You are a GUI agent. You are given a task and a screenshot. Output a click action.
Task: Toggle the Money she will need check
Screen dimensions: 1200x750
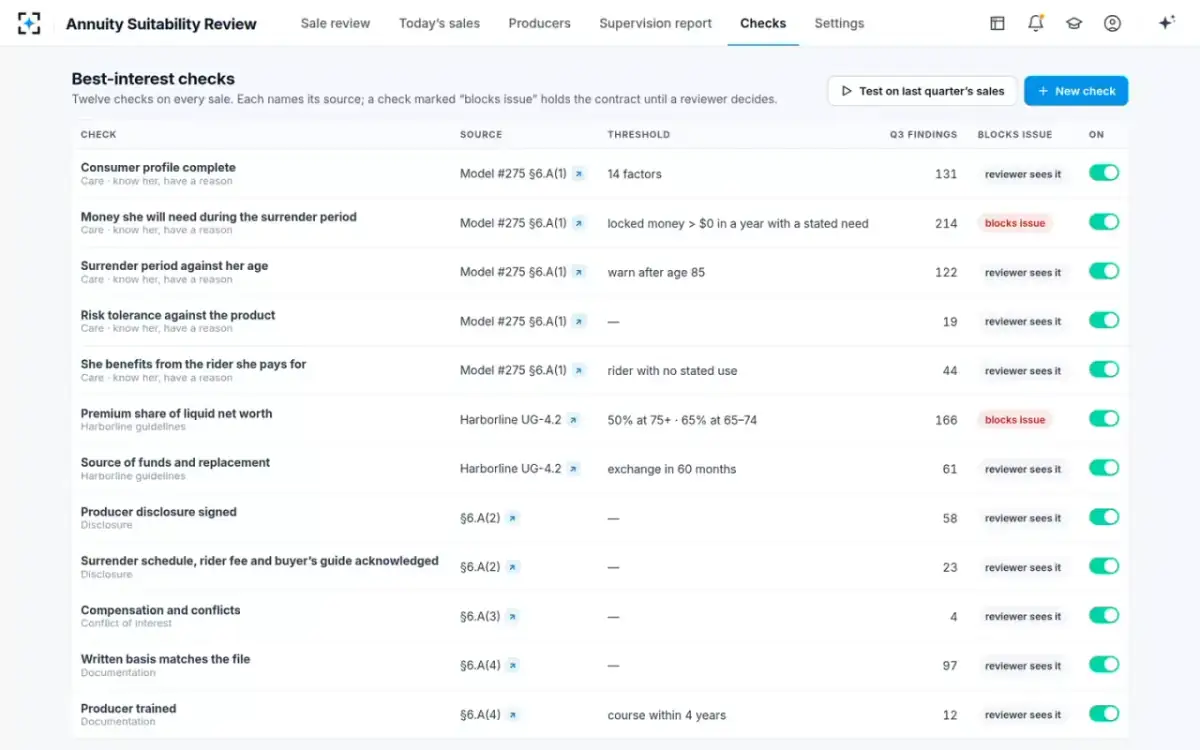[1104, 222]
